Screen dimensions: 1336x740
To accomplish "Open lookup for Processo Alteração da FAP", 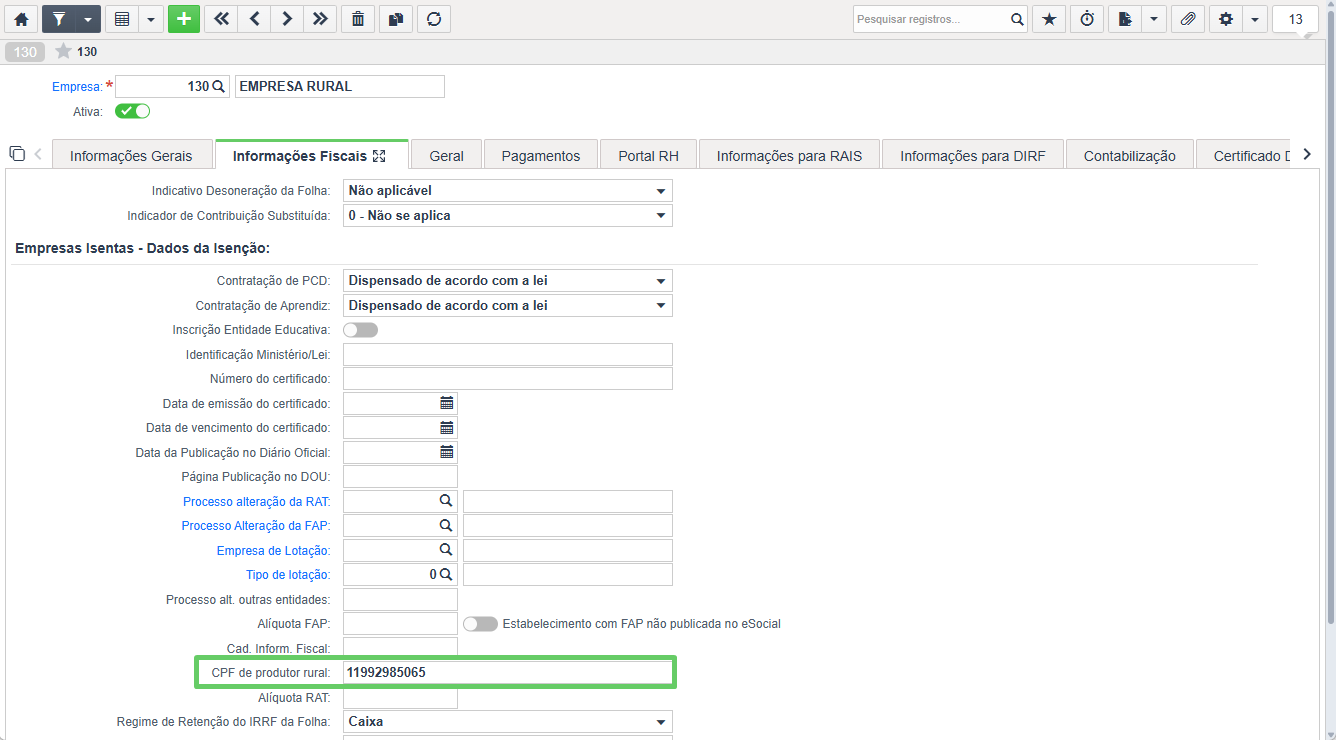I will click(446, 525).
